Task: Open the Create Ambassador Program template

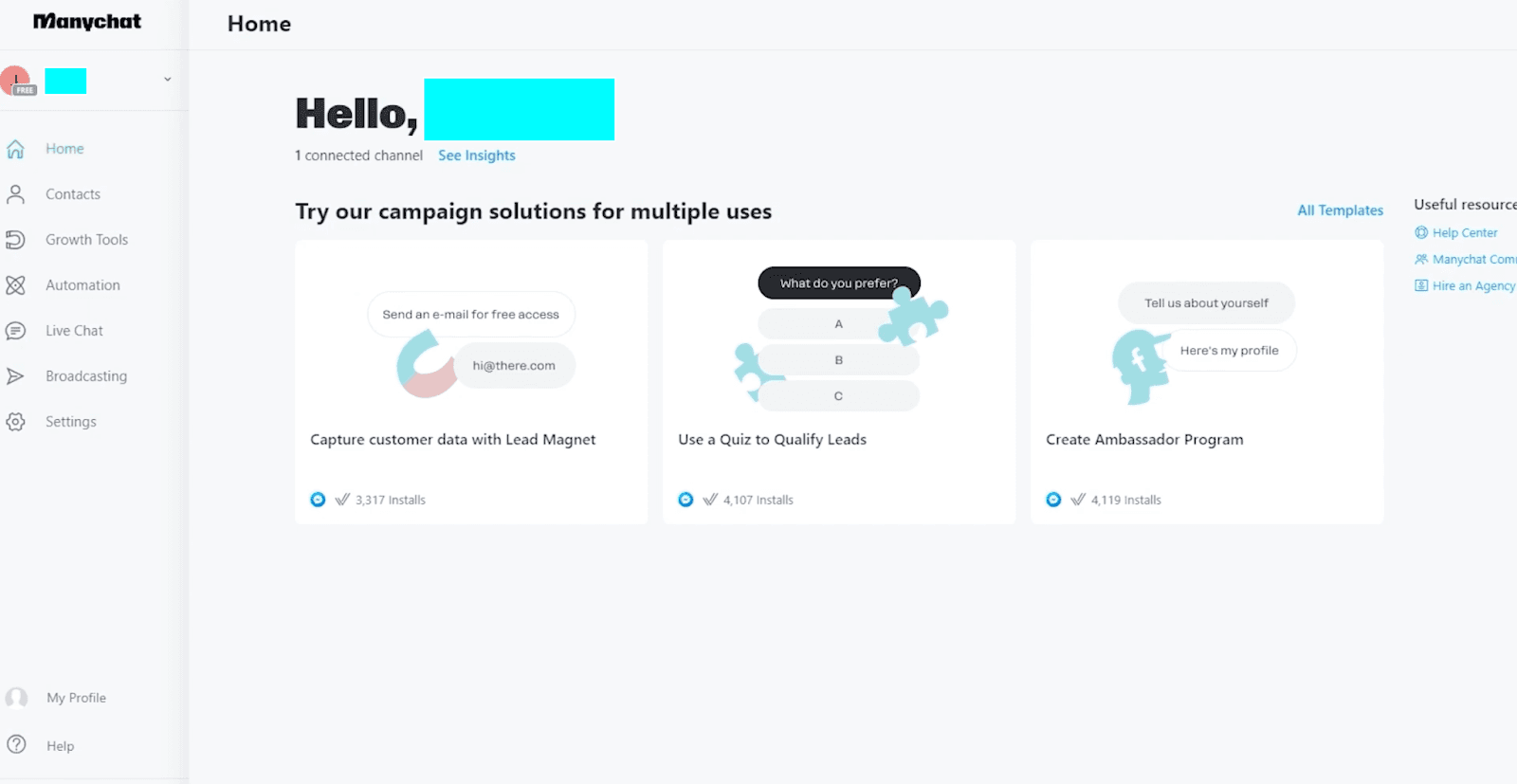Action: coord(1207,382)
